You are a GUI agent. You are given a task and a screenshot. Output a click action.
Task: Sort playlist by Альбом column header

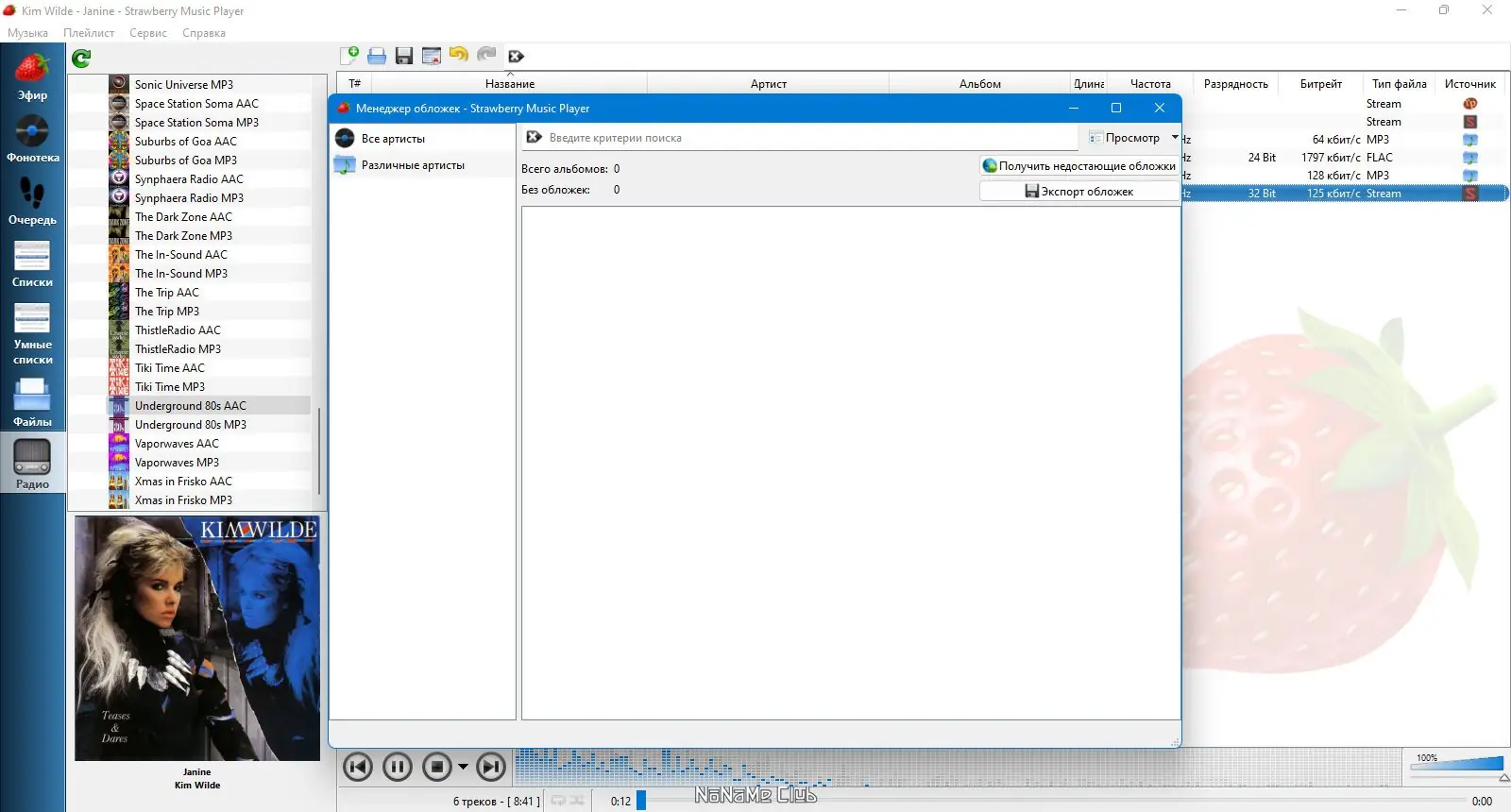(980, 84)
